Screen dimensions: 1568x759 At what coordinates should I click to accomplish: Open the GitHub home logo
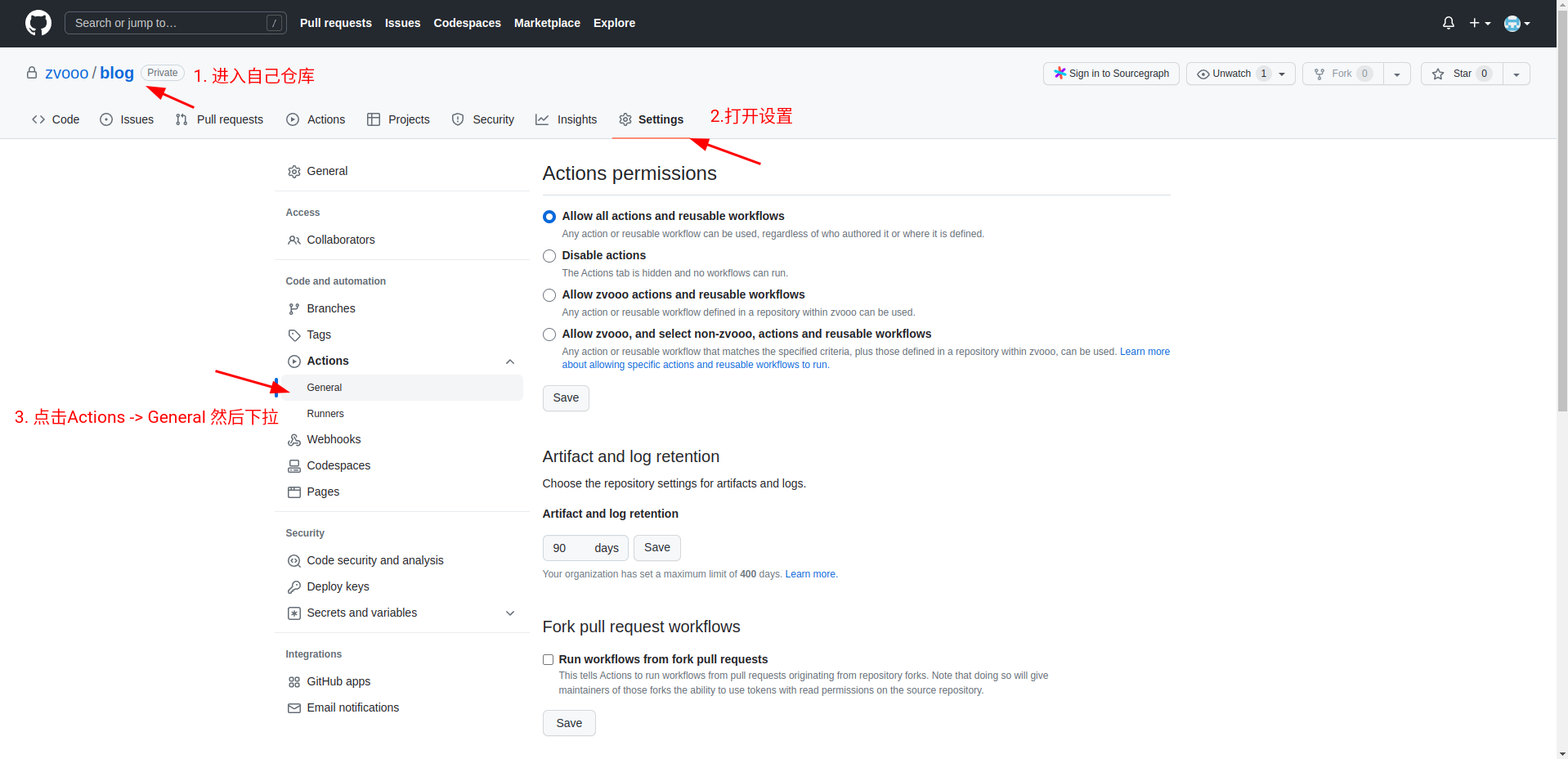(38, 23)
